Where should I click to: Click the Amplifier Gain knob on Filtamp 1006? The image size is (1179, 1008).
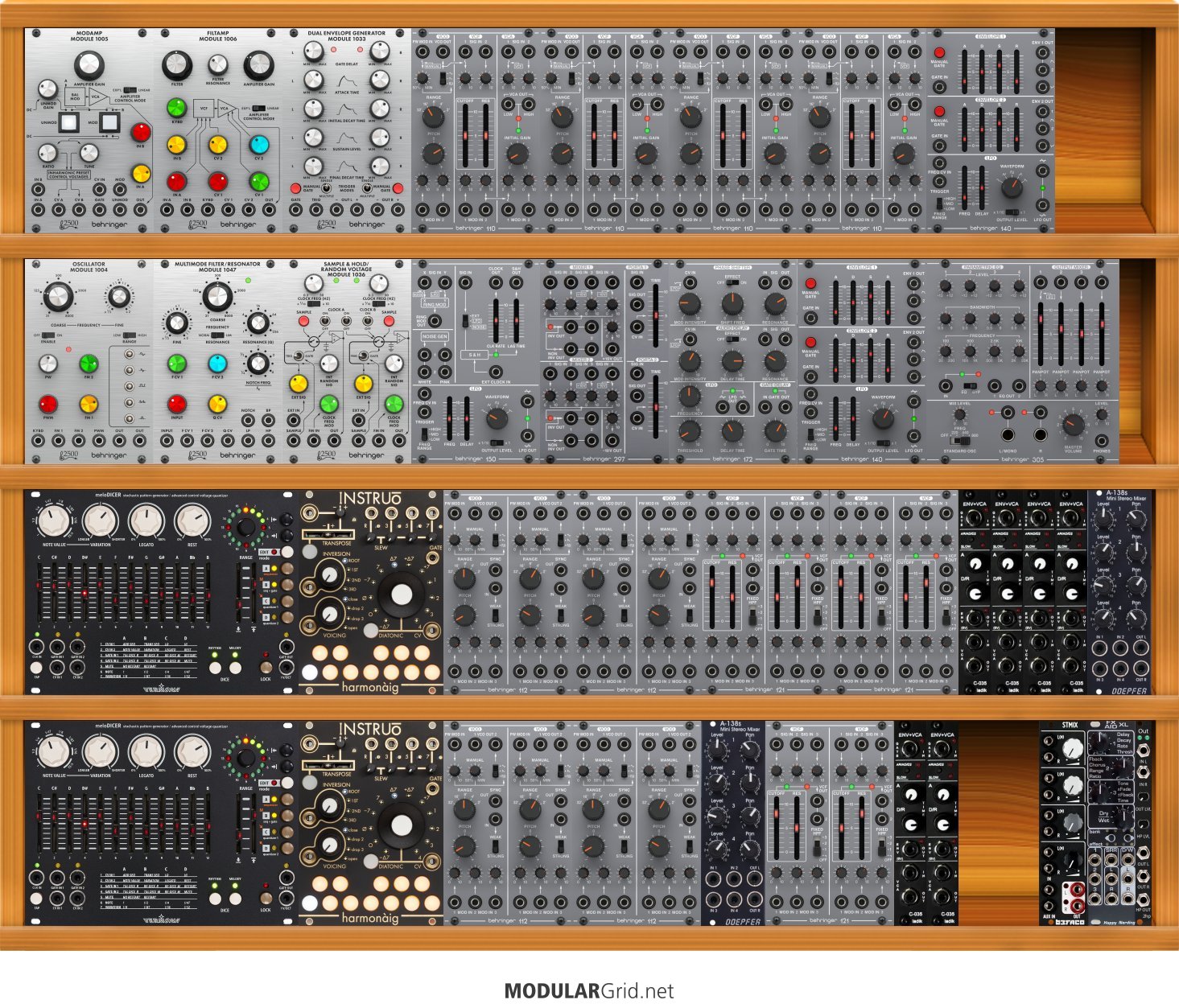(x=258, y=65)
